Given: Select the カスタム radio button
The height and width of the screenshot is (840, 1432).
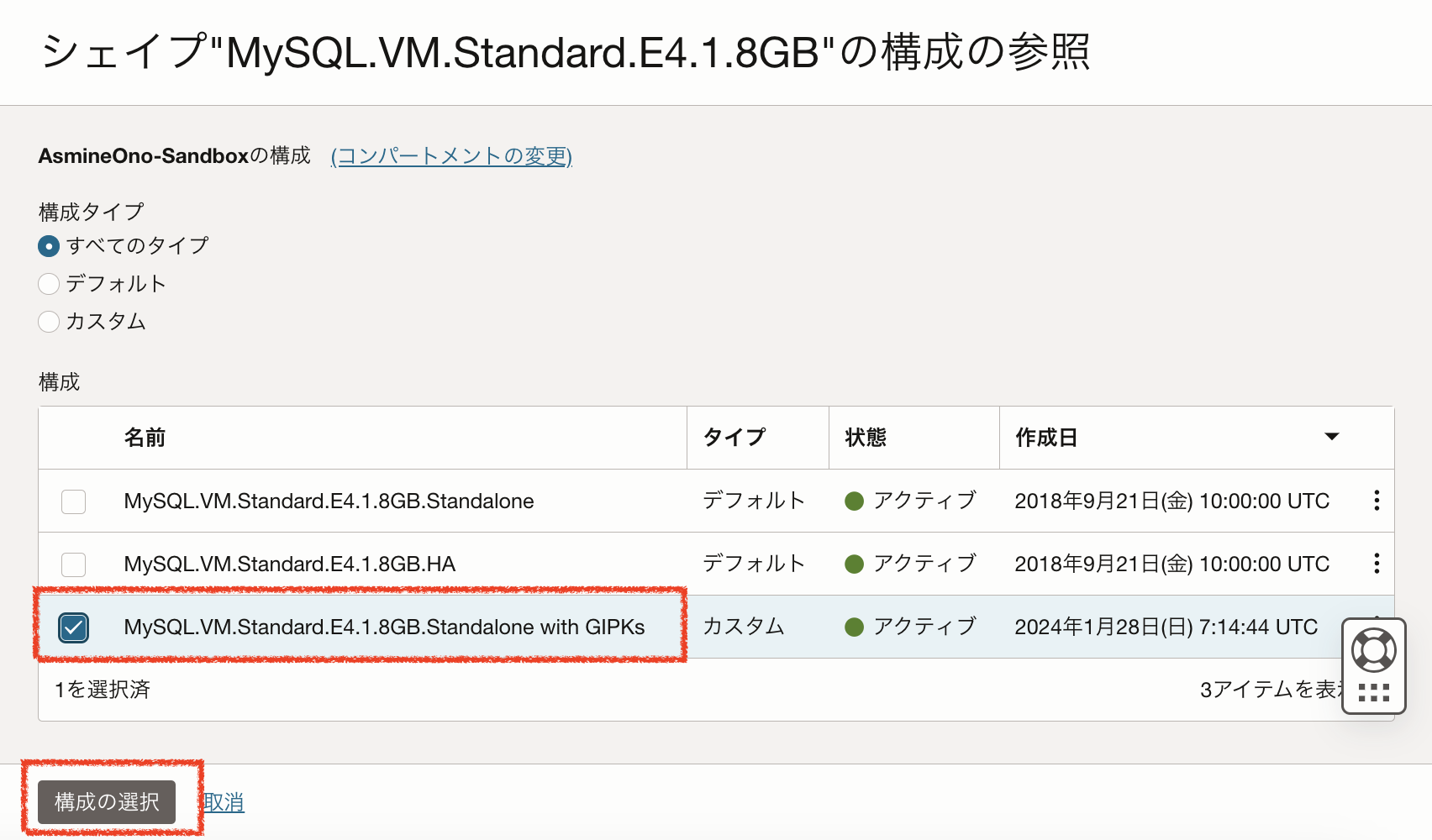Looking at the screenshot, I should coord(49,322).
